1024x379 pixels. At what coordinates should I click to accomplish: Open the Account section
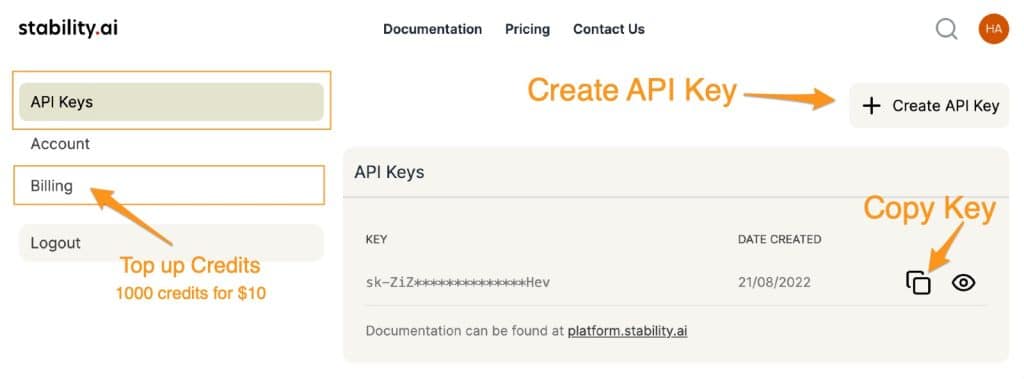(60, 144)
